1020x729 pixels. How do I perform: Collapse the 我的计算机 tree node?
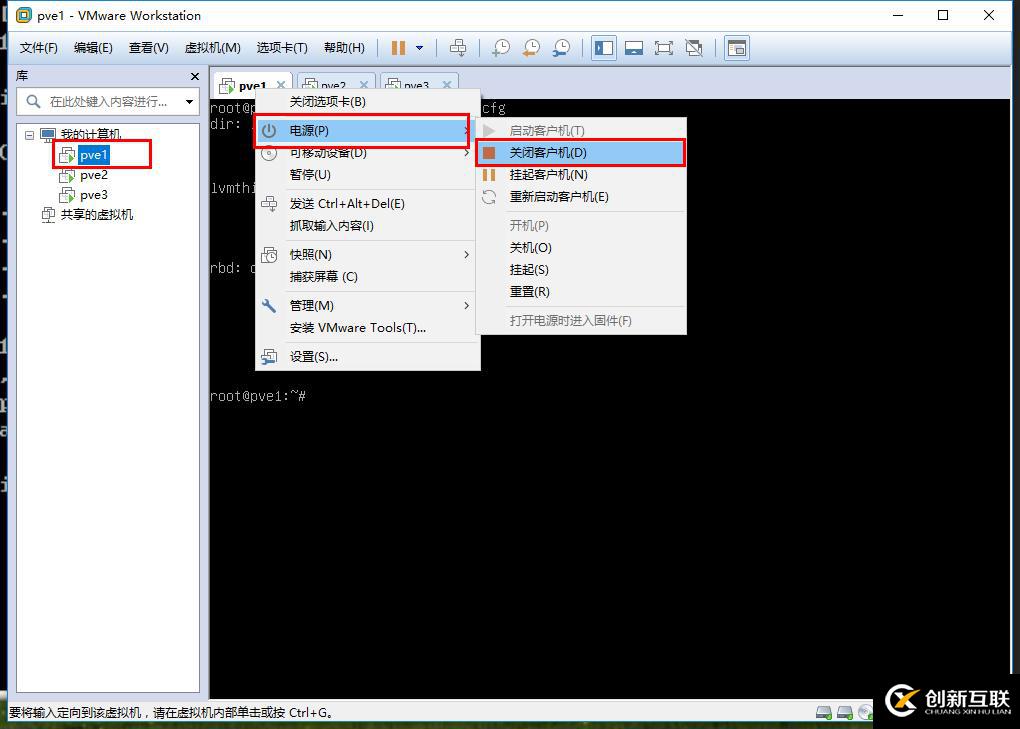(x=30, y=134)
